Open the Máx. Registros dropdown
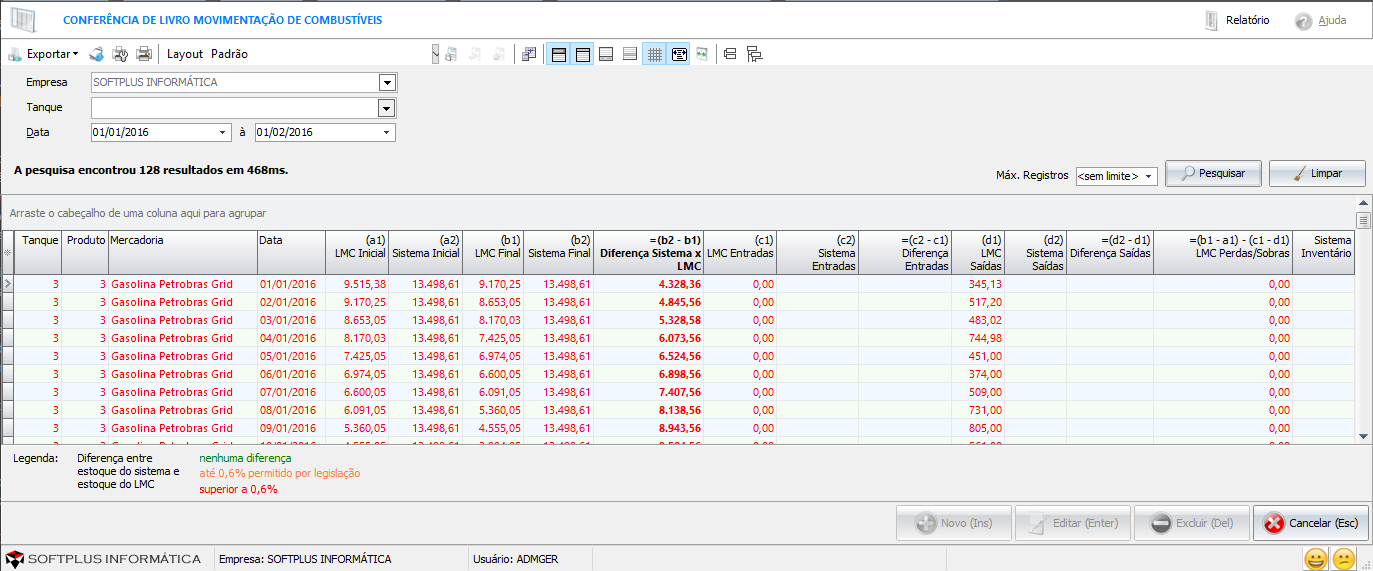Screen dimensions: 1373x571 point(1149,176)
